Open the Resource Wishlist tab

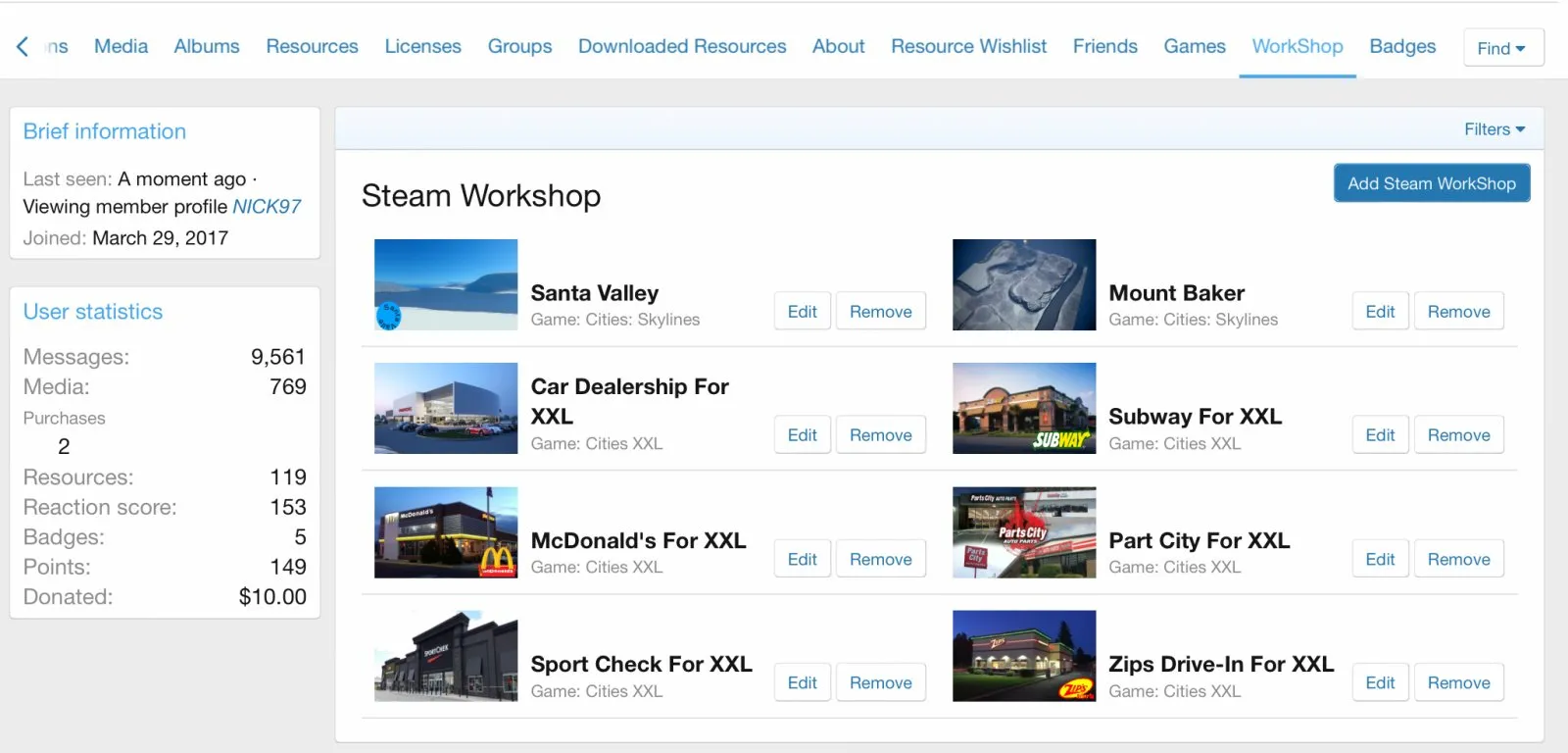pos(968,46)
